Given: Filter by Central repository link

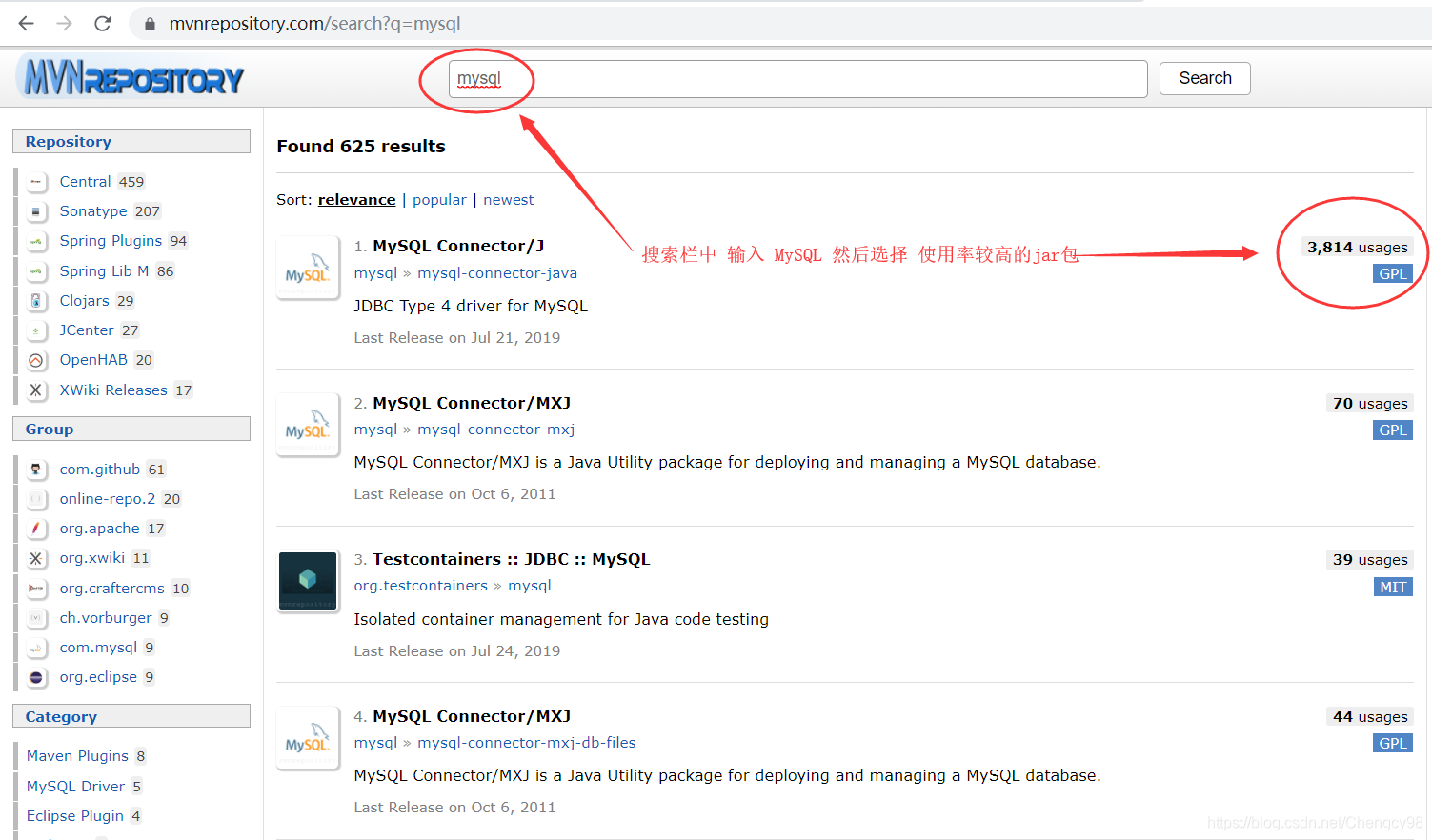Looking at the screenshot, I should tap(85, 182).
